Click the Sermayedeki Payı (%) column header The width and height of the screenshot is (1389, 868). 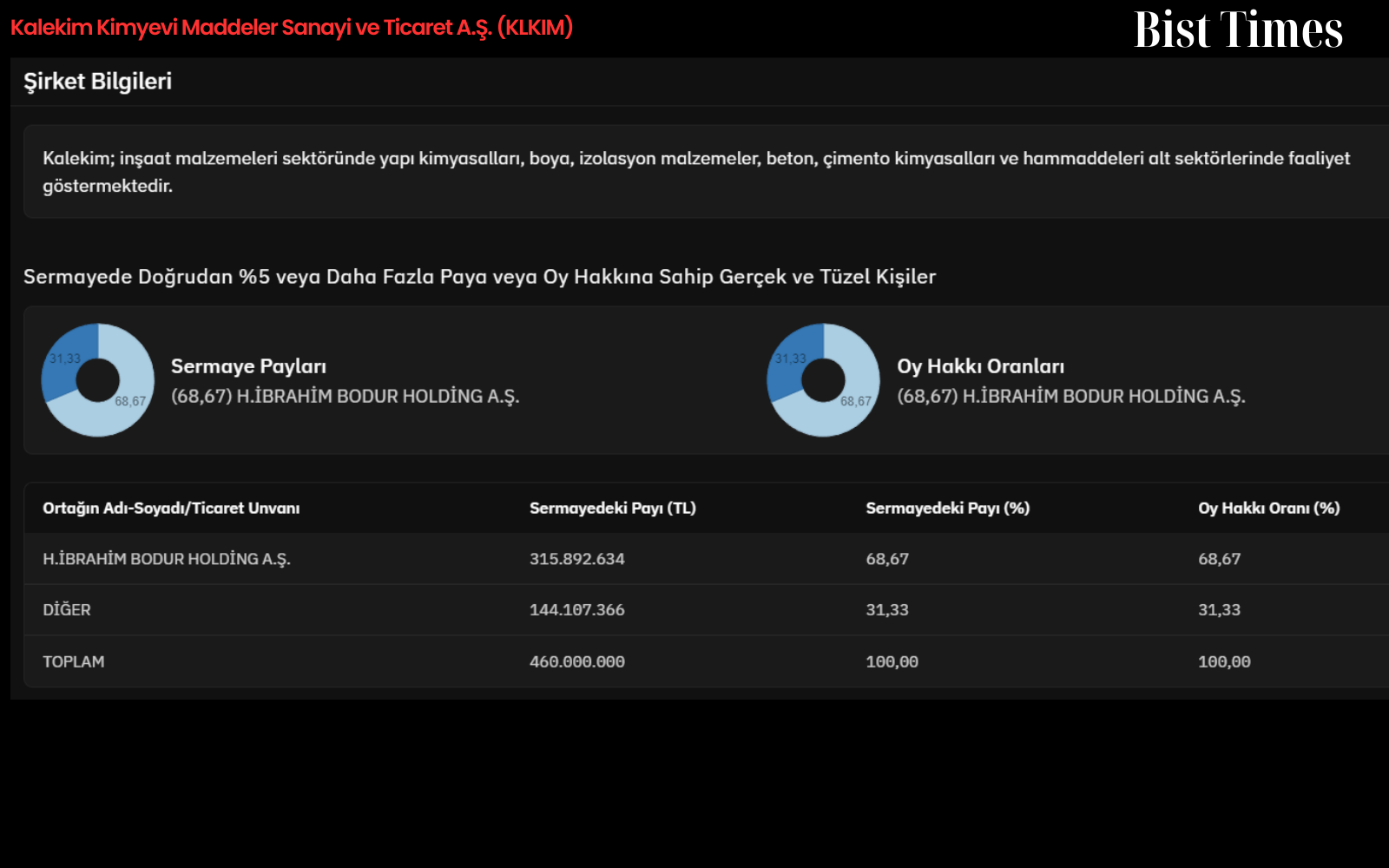point(948,509)
